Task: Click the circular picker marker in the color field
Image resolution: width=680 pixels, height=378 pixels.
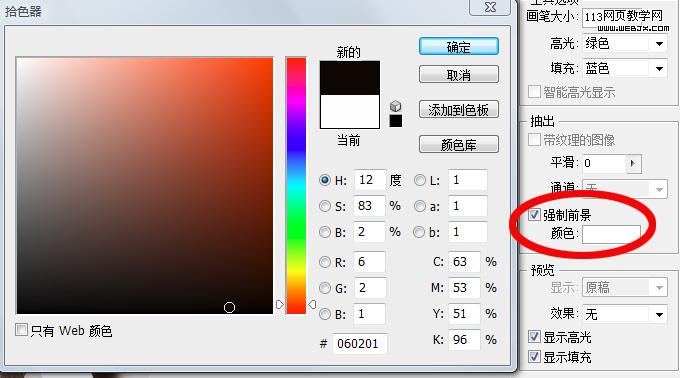Action: pyautogui.click(x=229, y=307)
